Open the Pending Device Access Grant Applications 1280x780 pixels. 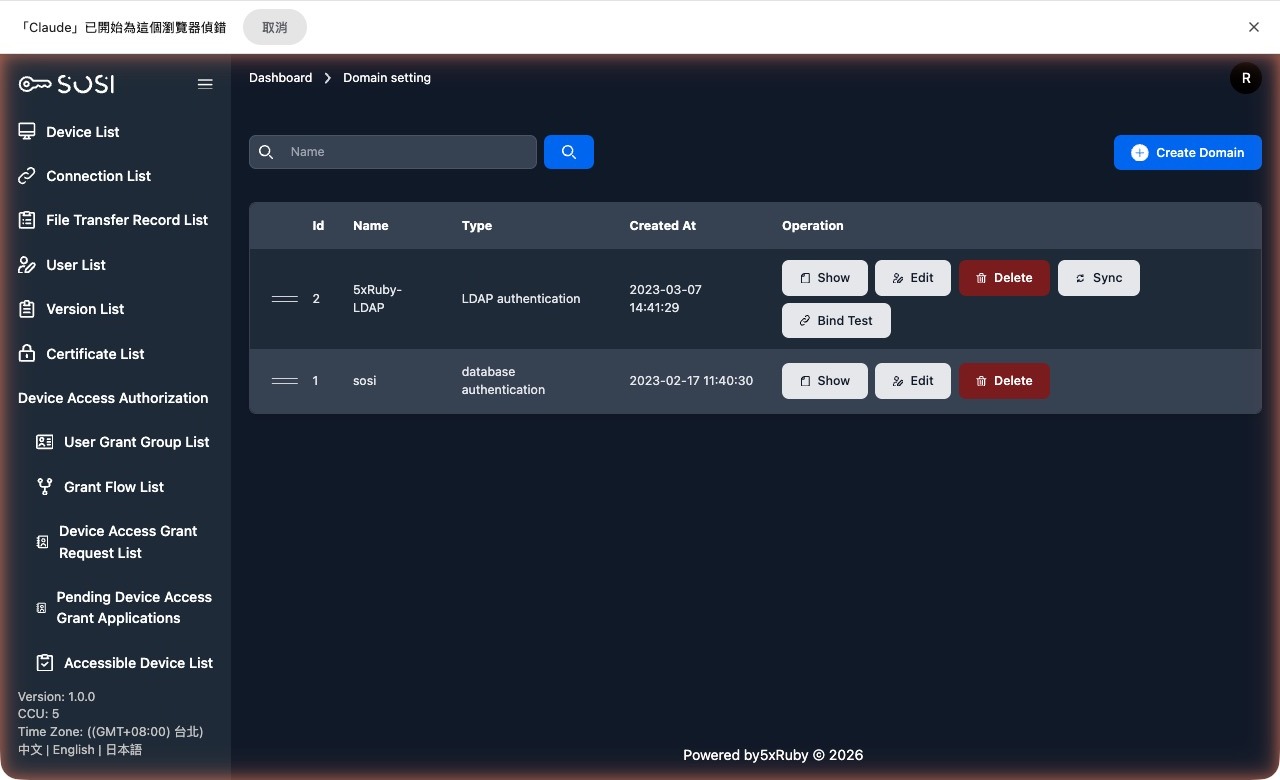pyautogui.click(x=134, y=607)
